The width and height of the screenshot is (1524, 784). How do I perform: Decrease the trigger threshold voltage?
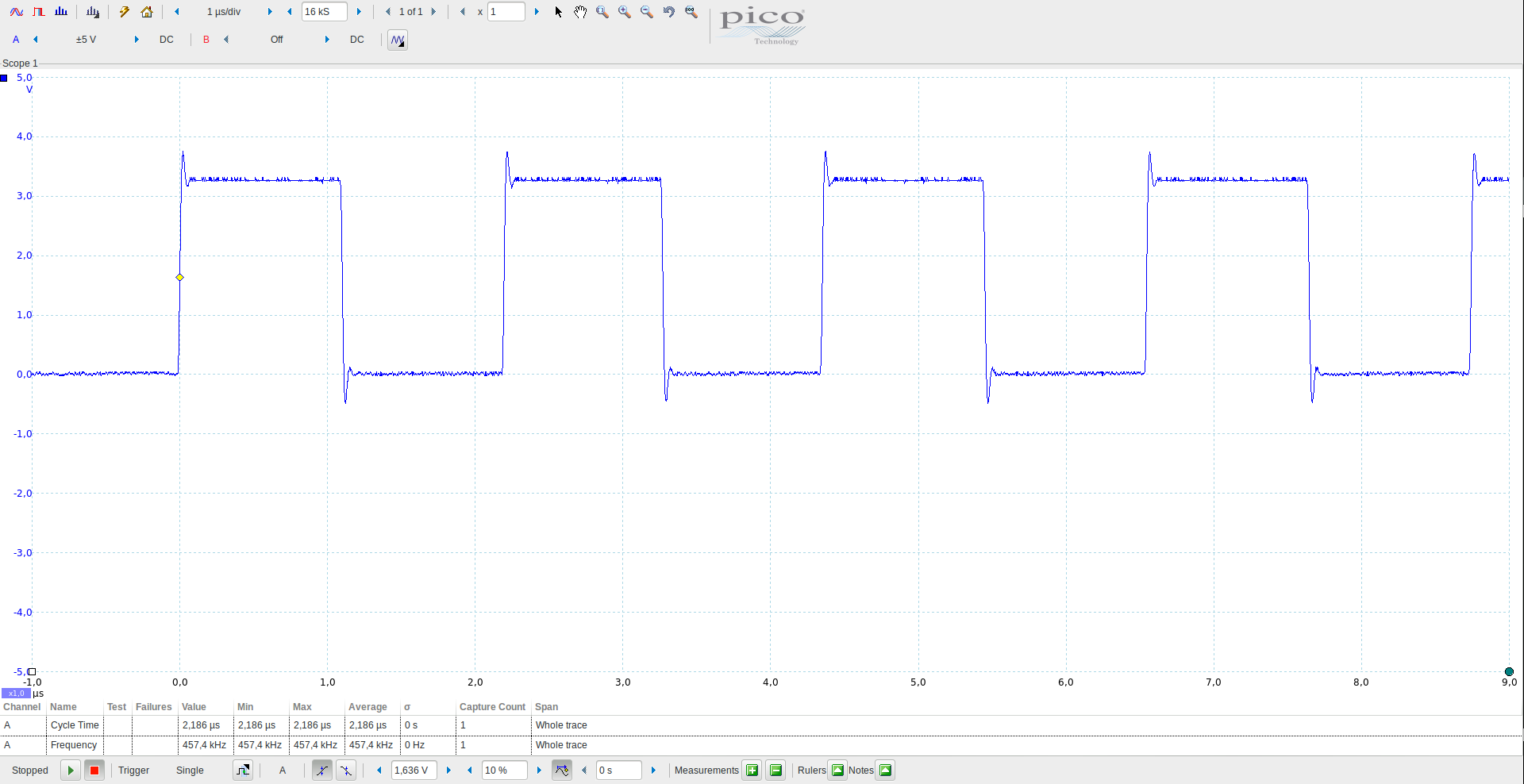(379, 771)
